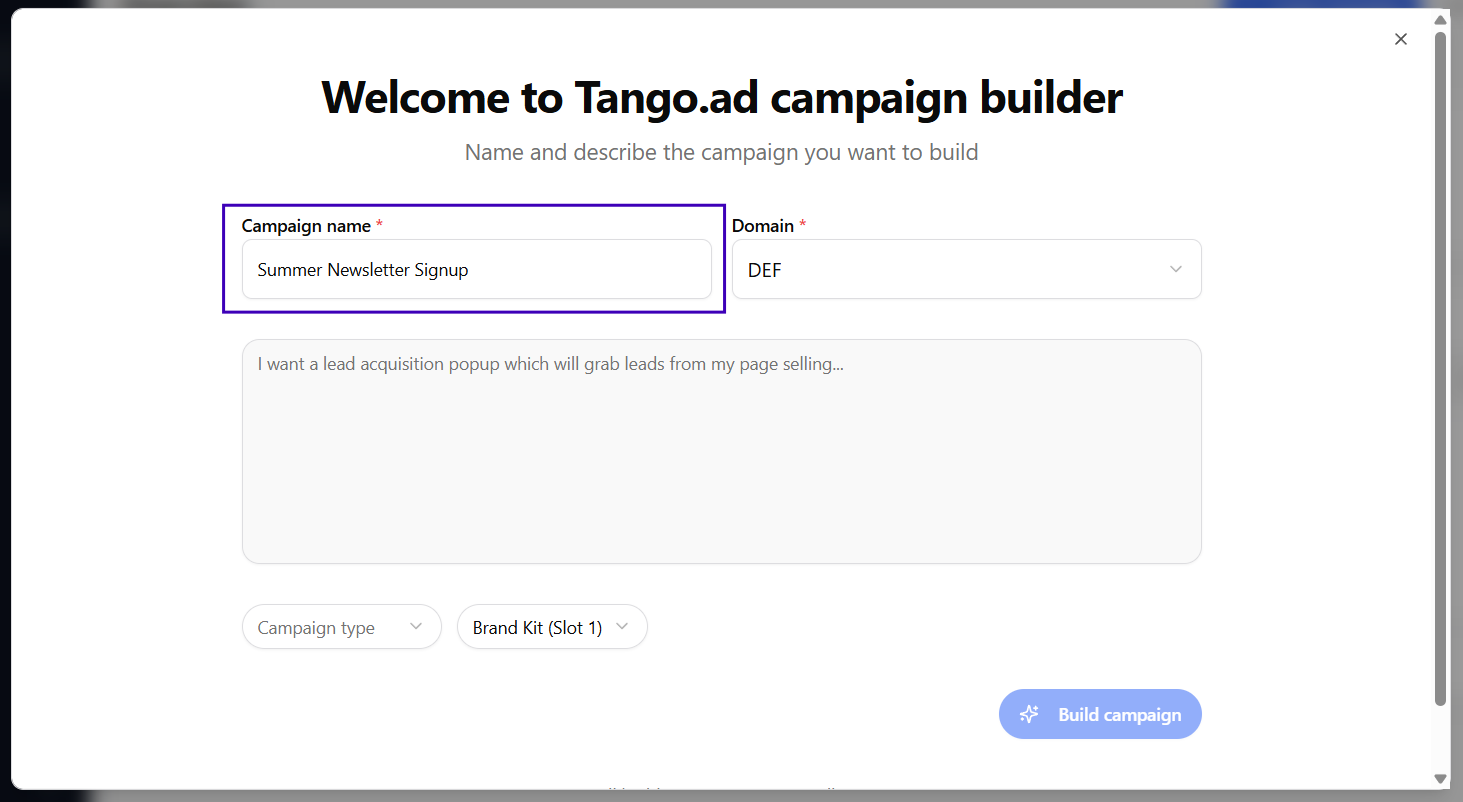Focus the Campaign name input field
The image size is (1463, 802).
(476, 269)
